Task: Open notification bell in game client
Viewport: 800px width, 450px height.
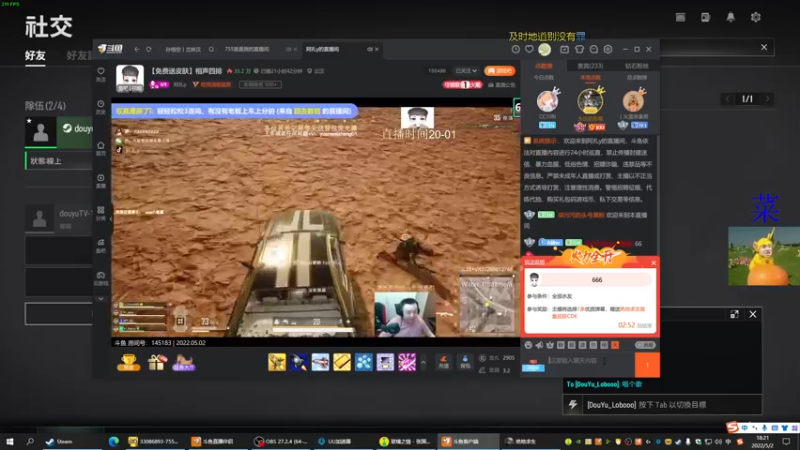Action: click(x=731, y=17)
